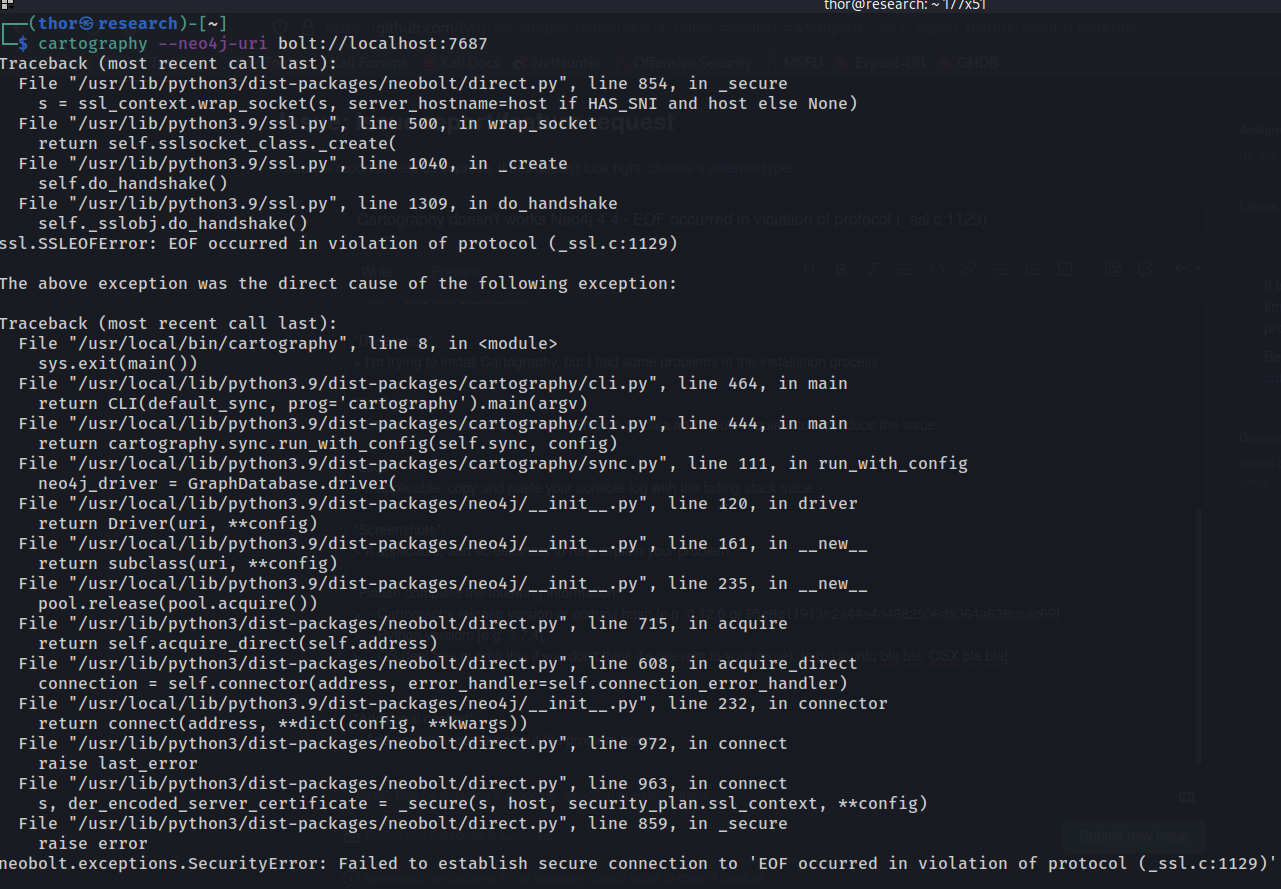Add a numbered list icon
This screenshot has width=1281, height=889.
[1032, 268]
